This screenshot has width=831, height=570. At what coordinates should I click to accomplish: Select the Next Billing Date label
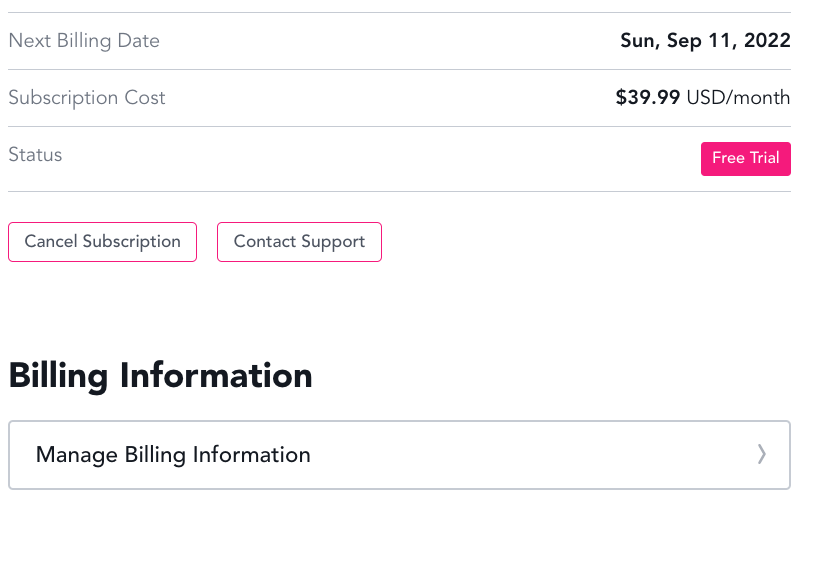pos(84,41)
